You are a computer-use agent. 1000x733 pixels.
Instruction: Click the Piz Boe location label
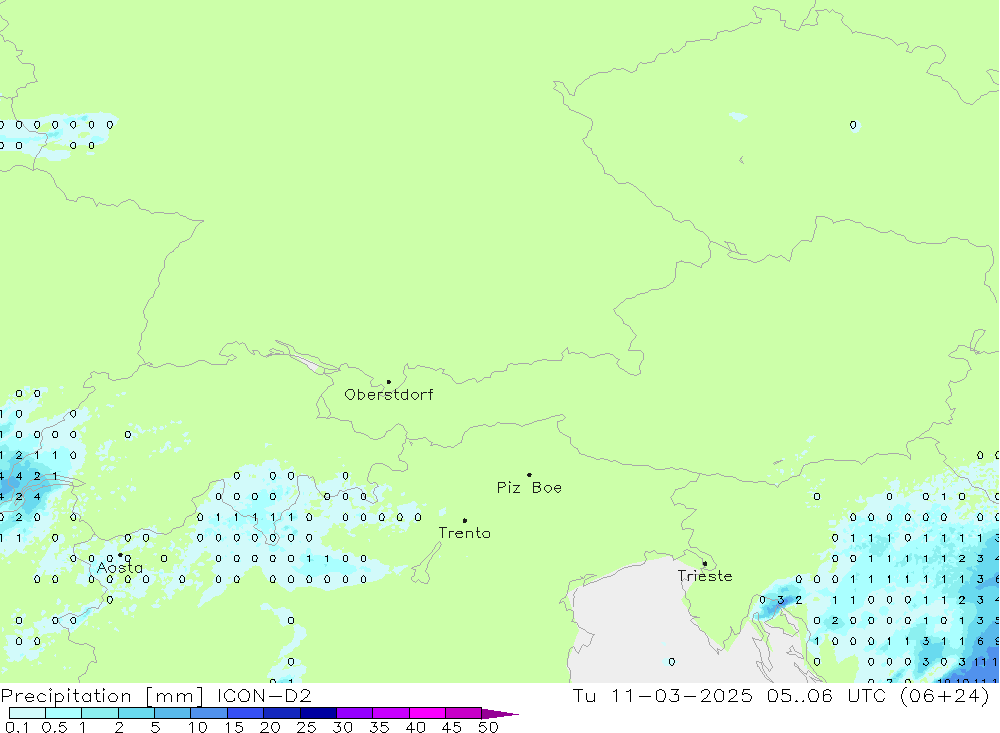tap(529, 488)
